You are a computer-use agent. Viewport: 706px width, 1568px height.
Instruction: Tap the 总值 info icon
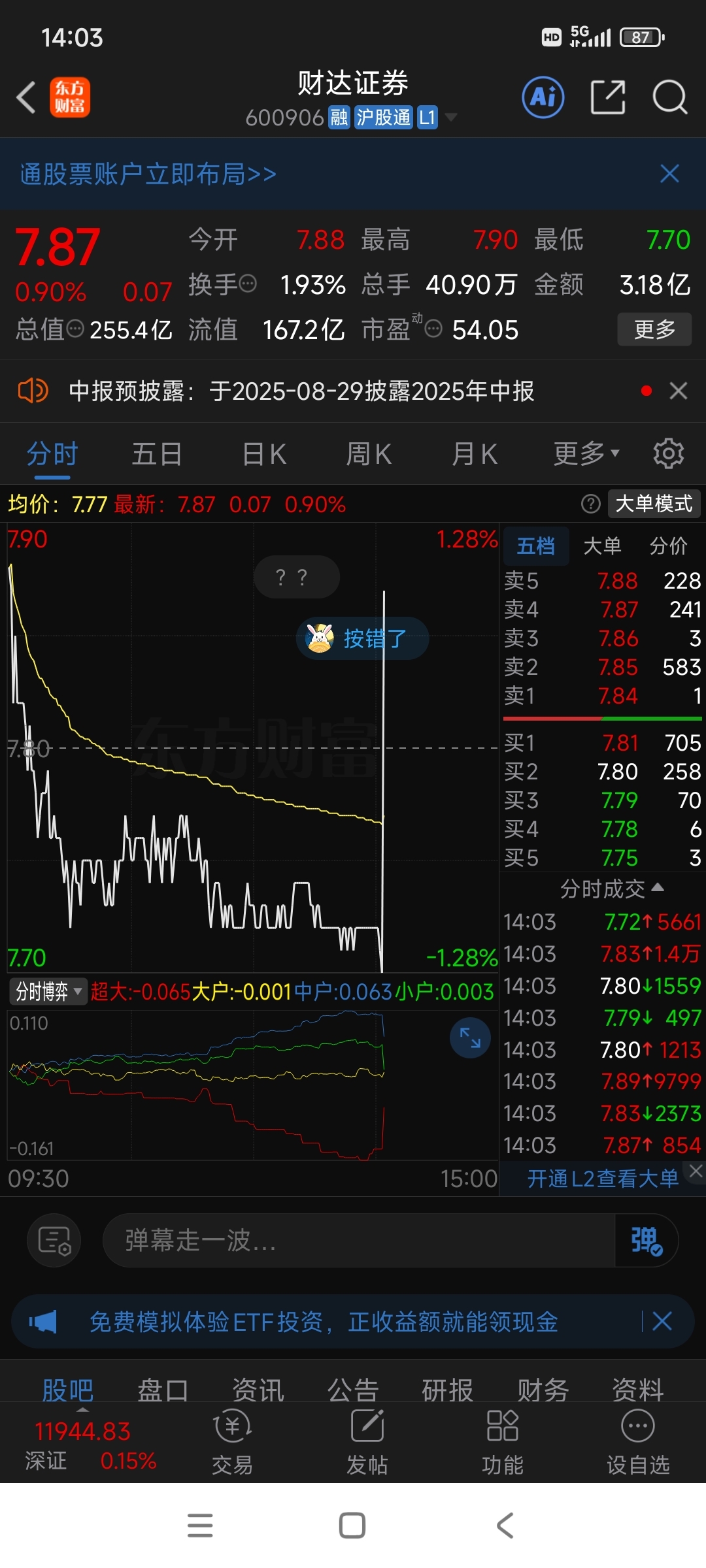point(76,329)
